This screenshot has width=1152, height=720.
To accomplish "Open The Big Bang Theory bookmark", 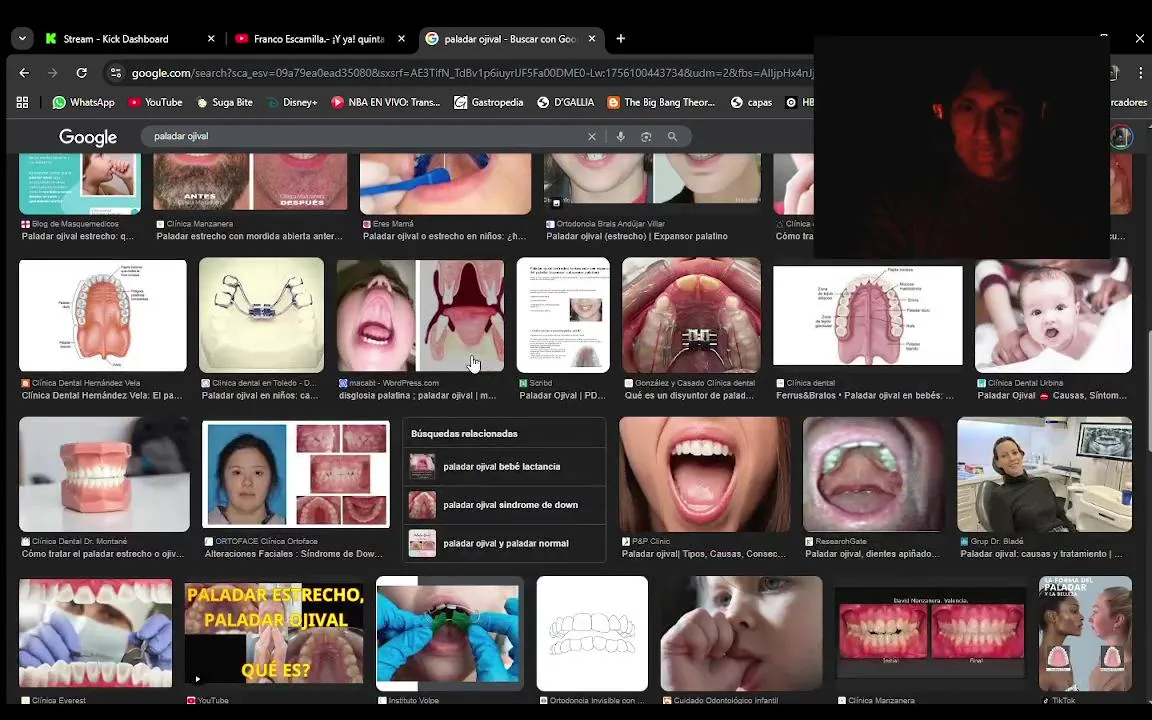I will (x=661, y=102).
